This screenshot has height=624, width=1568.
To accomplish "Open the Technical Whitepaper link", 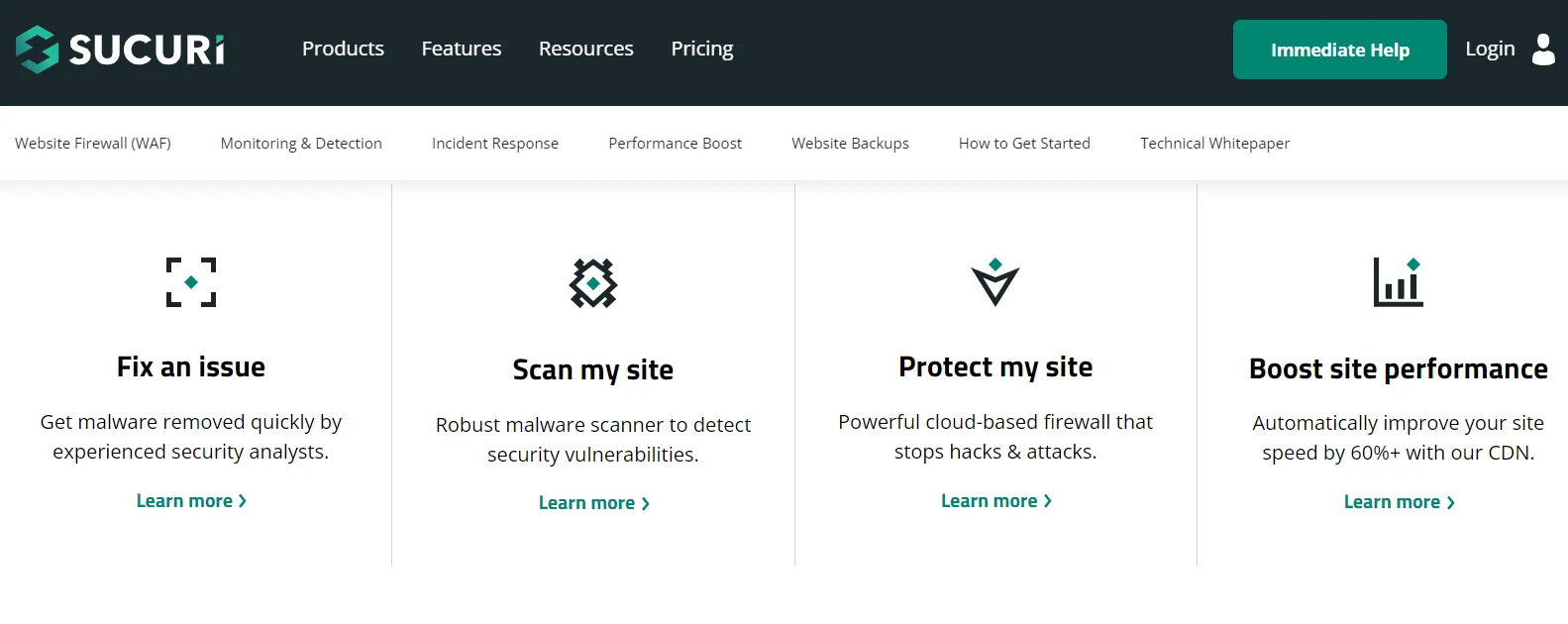I will click(x=1214, y=144).
